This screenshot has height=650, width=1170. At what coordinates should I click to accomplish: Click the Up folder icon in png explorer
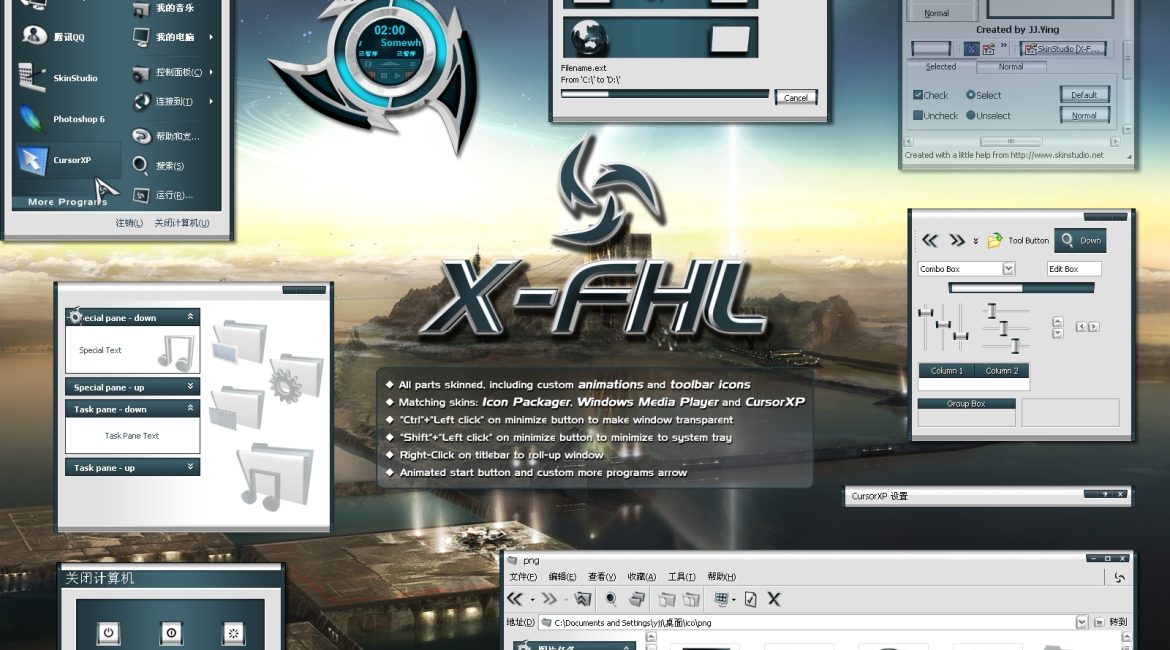(x=584, y=599)
